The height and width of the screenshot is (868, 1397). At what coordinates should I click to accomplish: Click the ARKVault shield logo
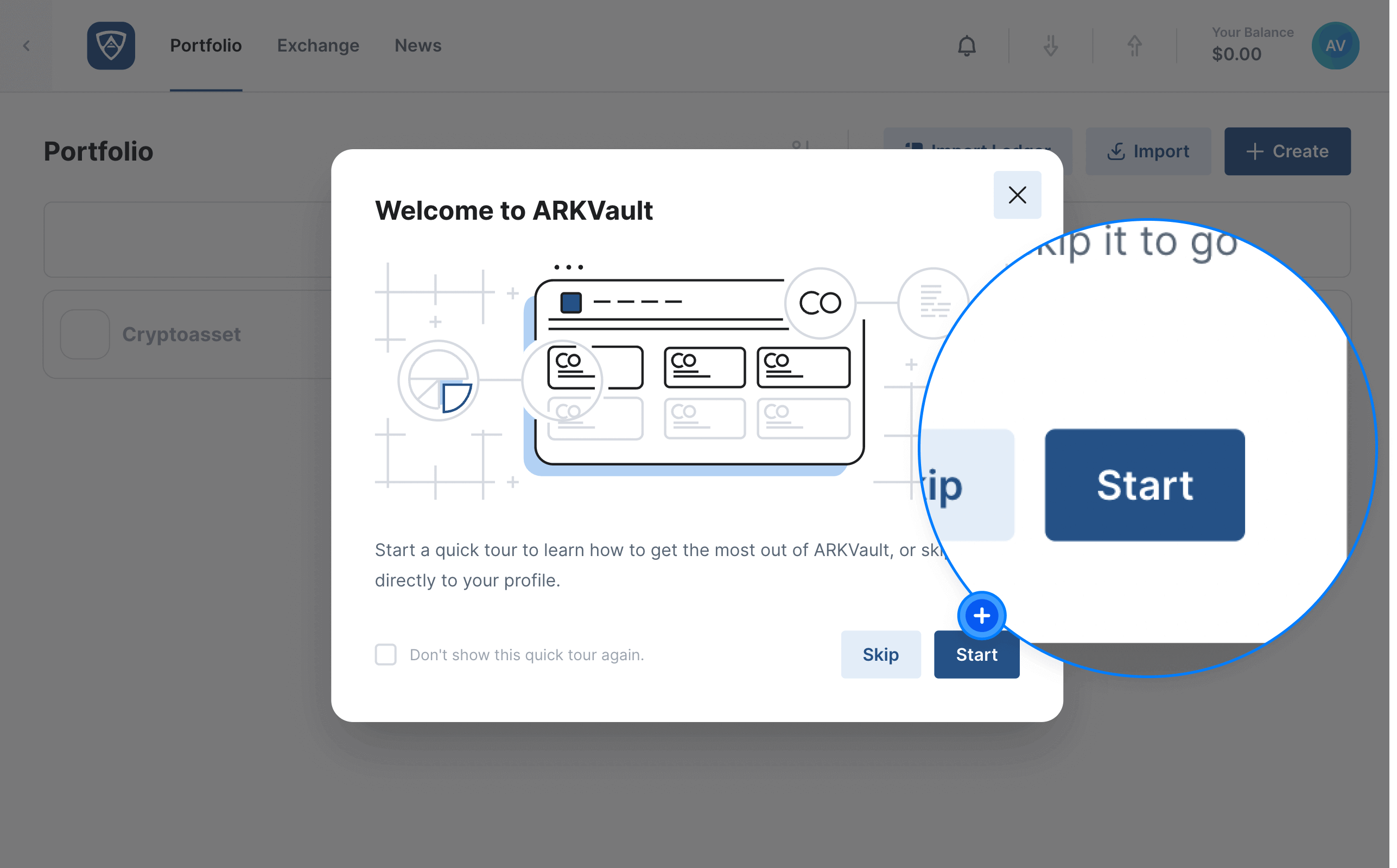point(111,46)
